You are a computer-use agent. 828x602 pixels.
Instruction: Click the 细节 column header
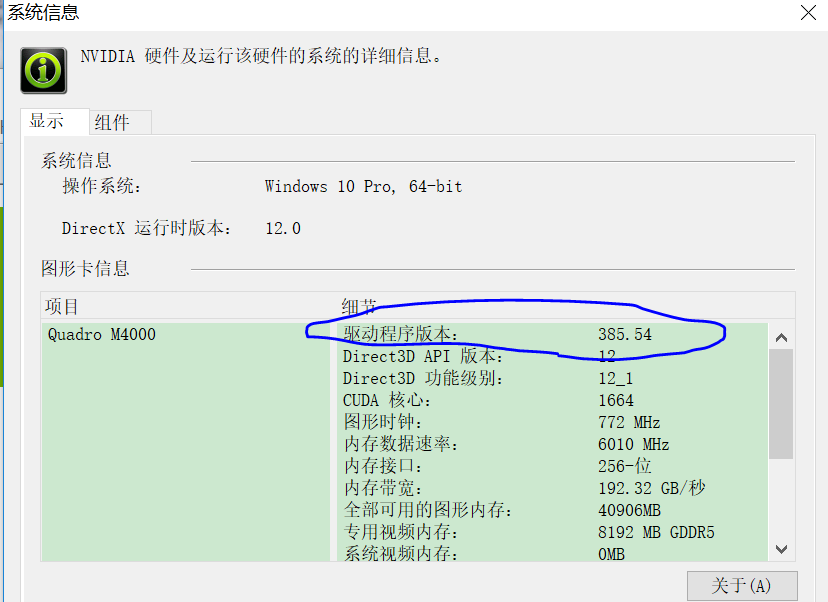(x=359, y=306)
